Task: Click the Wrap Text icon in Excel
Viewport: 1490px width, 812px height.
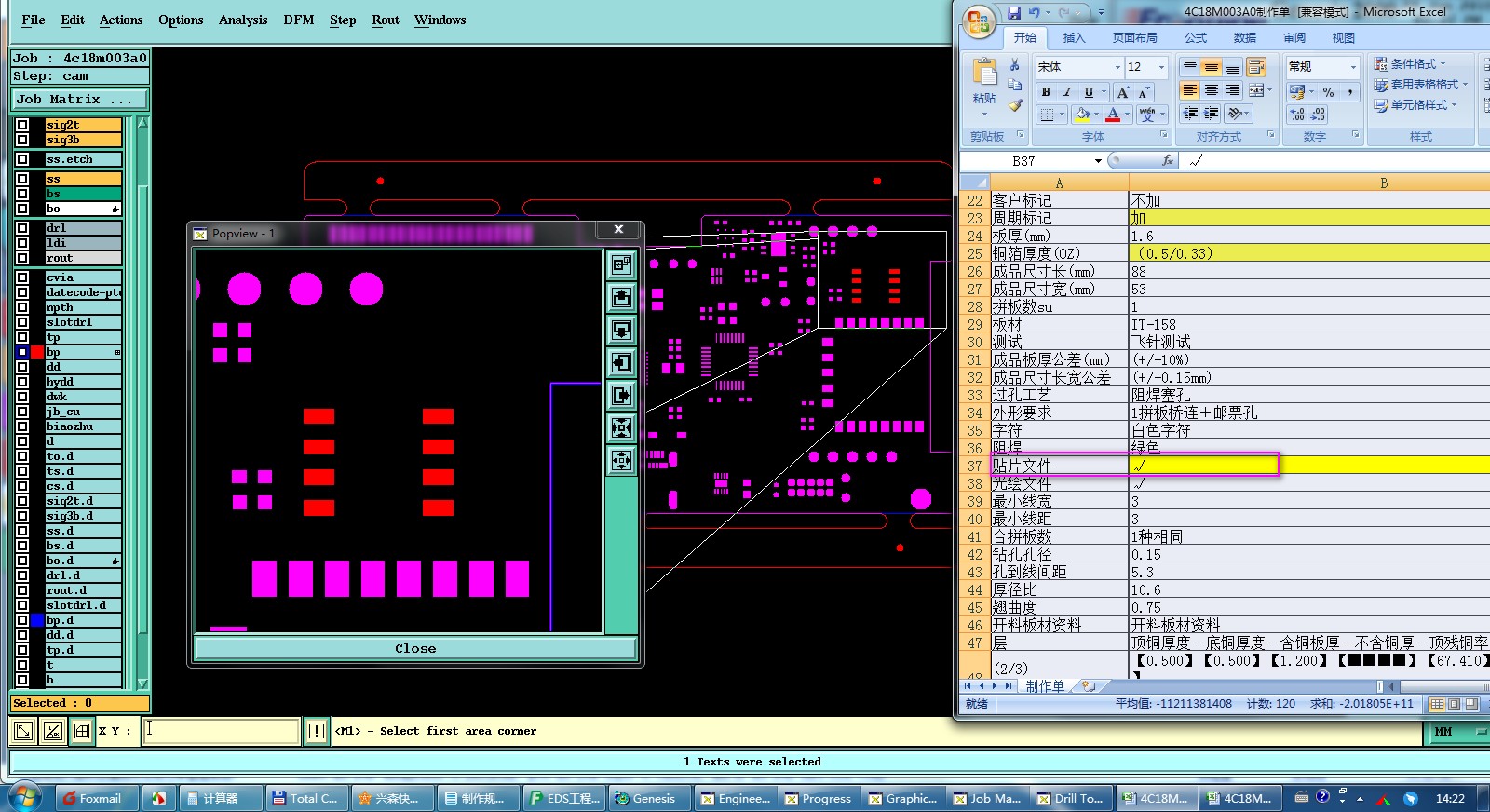Action: point(1256,67)
